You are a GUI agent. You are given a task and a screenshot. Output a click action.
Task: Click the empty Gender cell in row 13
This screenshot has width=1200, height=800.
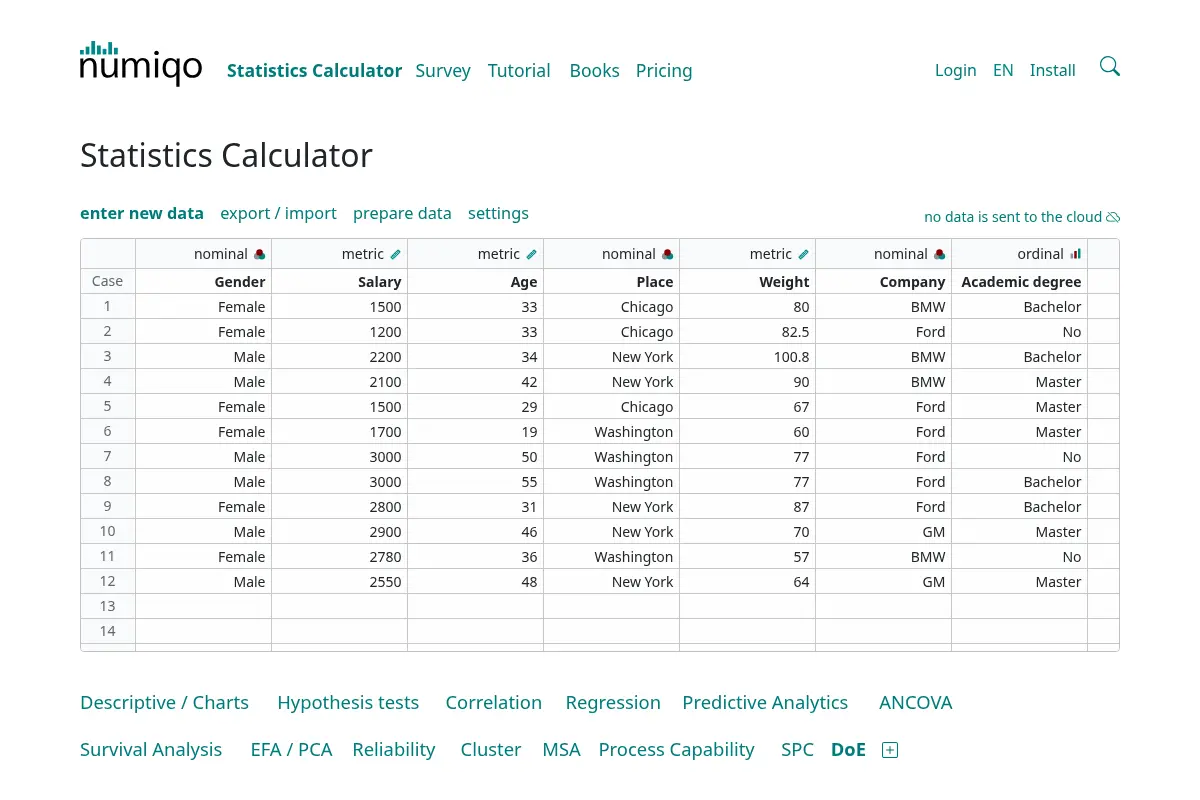[x=204, y=607]
